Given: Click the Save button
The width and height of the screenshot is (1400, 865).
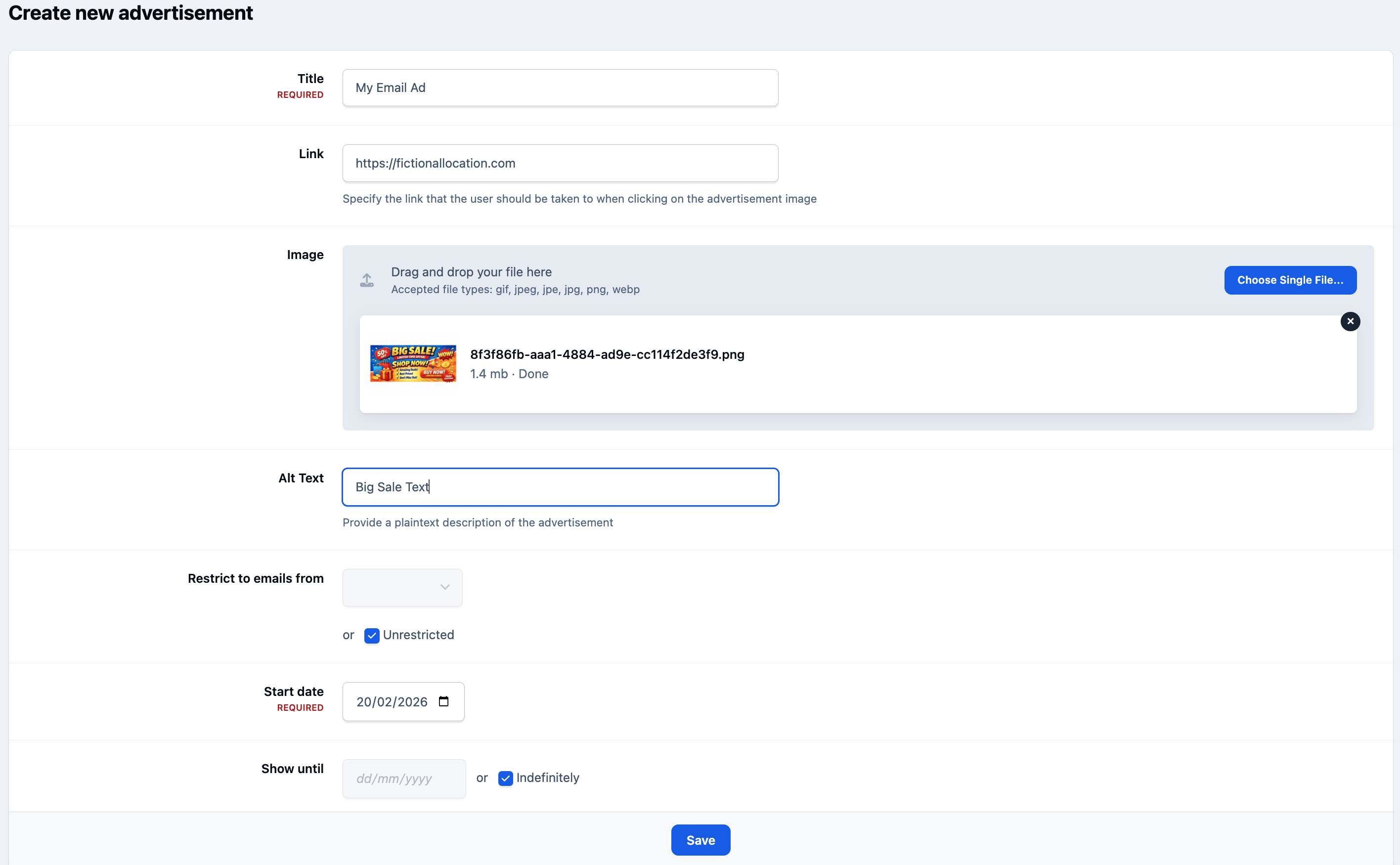Looking at the screenshot, I should pyautogui.click(x=700, y=840).
